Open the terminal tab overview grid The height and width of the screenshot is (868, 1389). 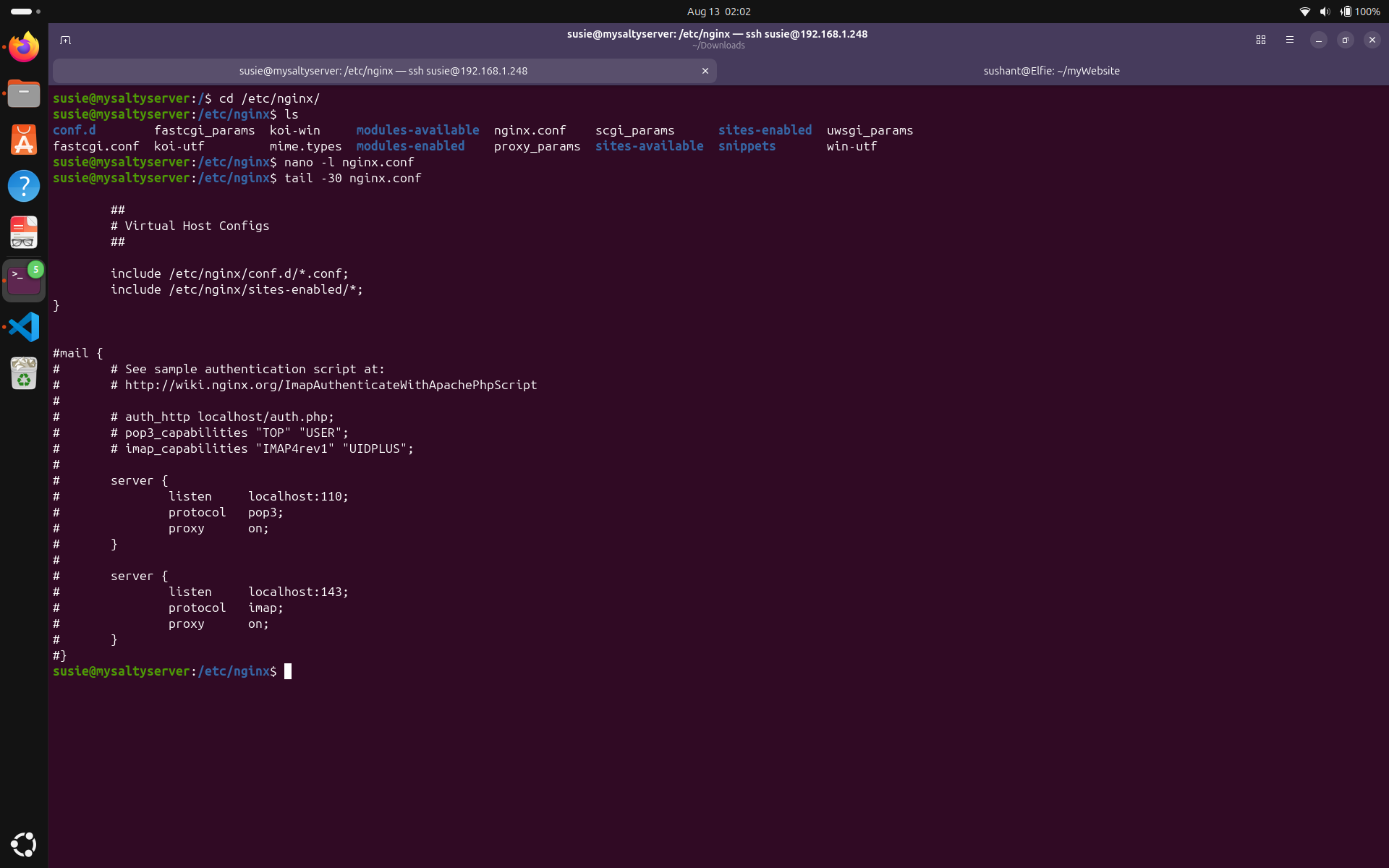1261,40
